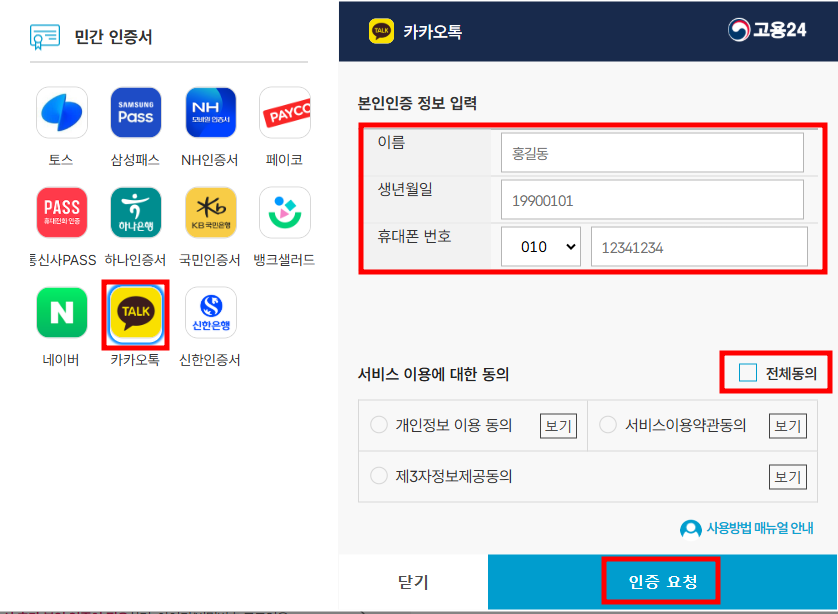The height and width of the screenshot is (614, 838).
Task: Select the NH인증서 icon
Action: point(211,113)
